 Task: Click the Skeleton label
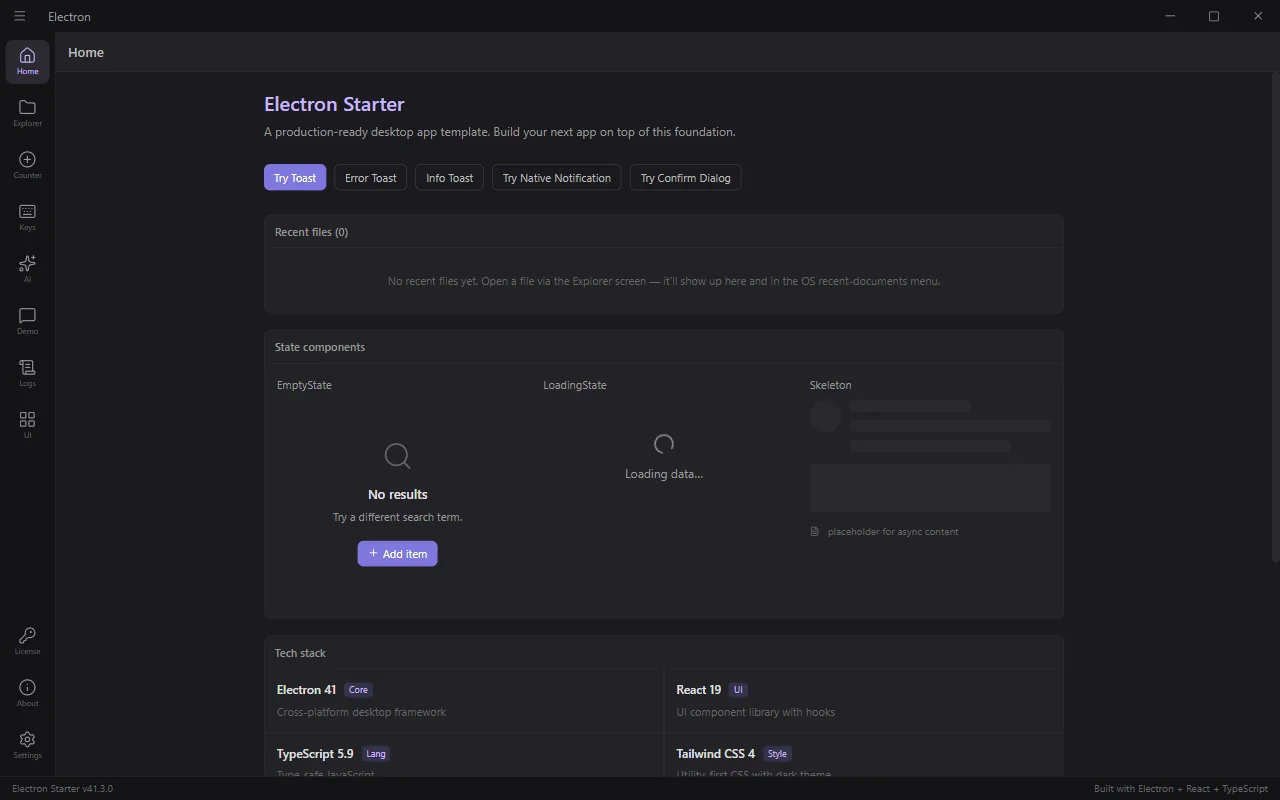click(831, 385)
